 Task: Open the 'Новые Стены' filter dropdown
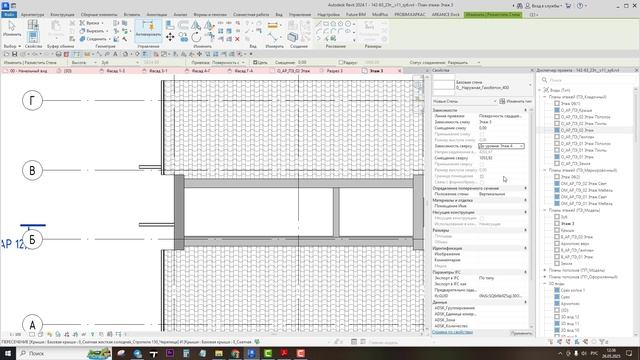point(464,101)
